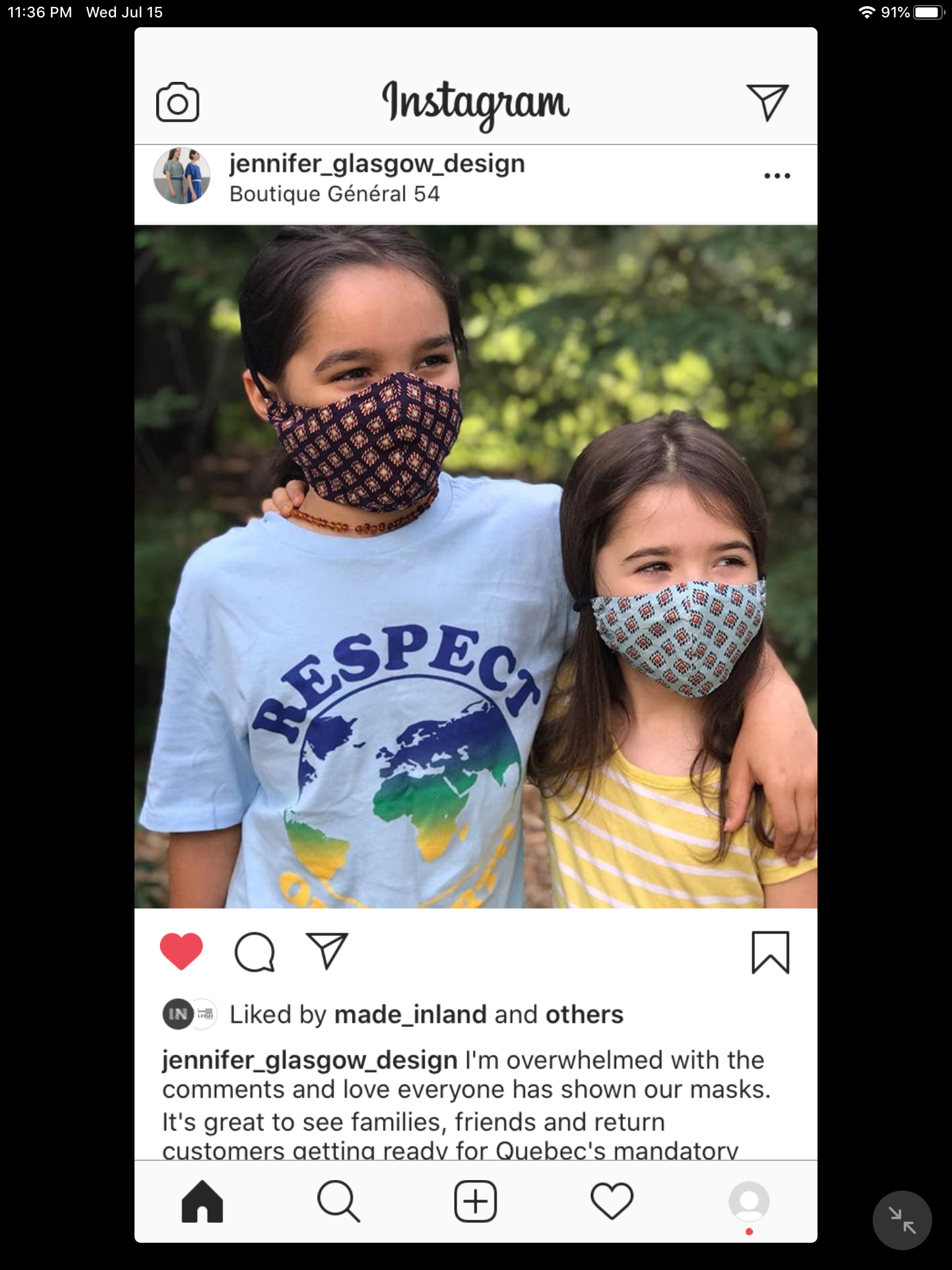Tap jennifer_glasgow_design name in caption
The image size is (952, 1270).
tap(310, 1060)
